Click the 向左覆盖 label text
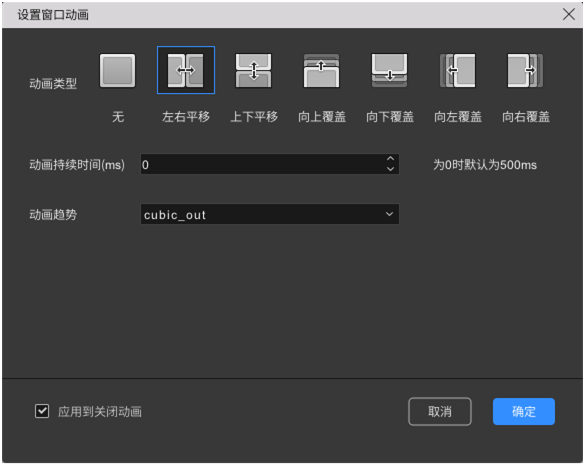Screen dimensions: 587x468 [x=458, y=117]
